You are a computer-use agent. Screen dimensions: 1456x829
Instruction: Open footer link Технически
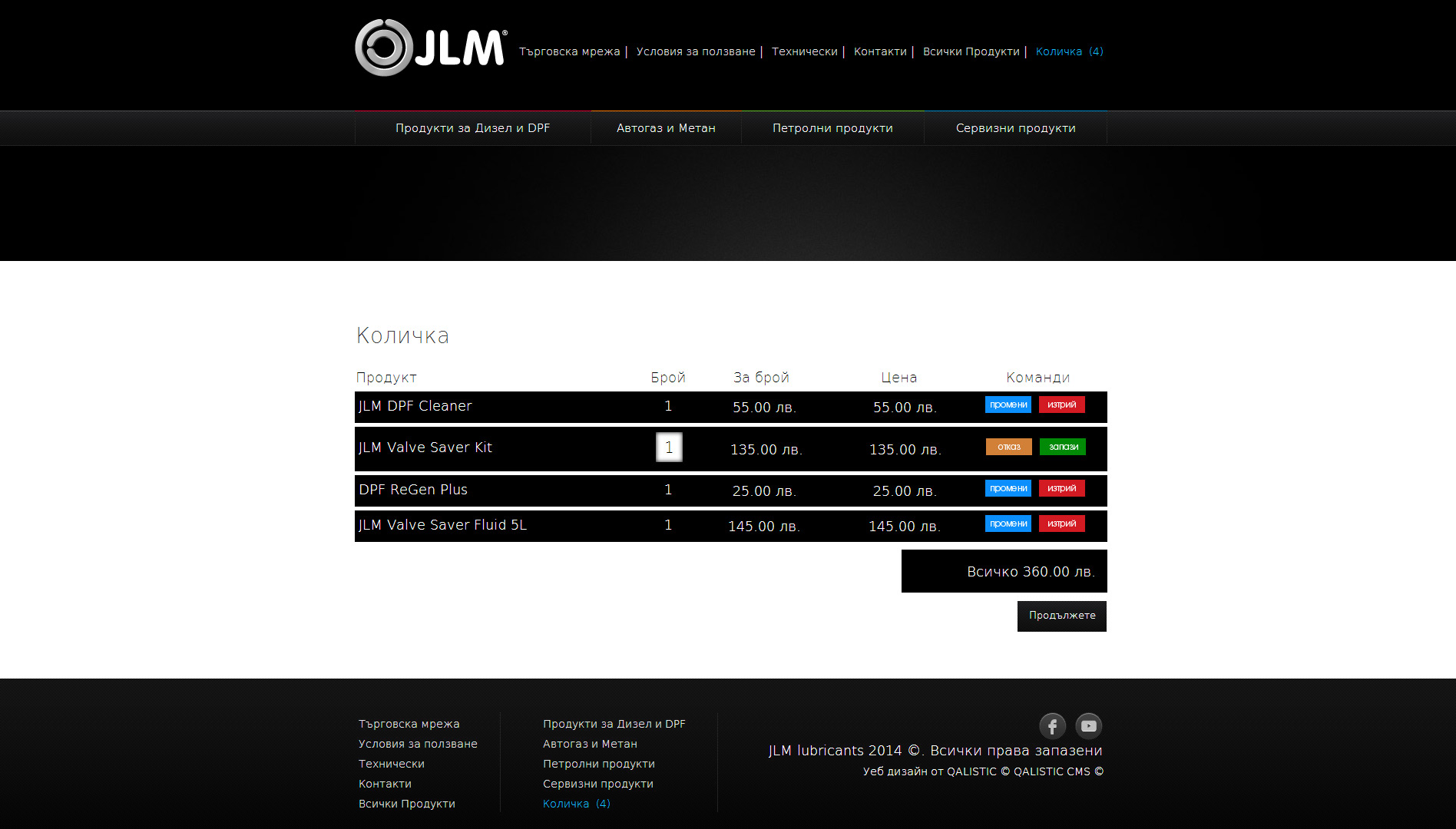(392, 764)
